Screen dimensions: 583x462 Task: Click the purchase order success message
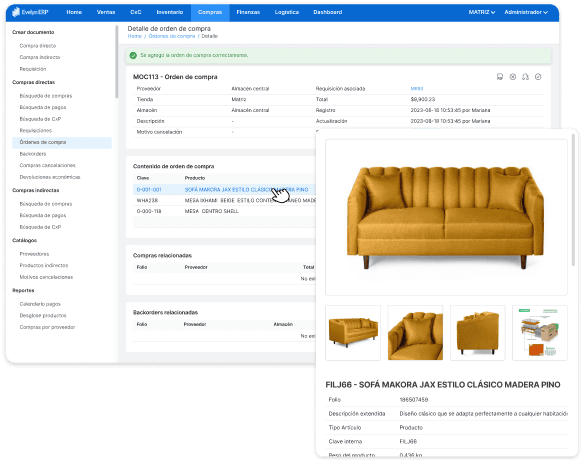tap(194, 55)
